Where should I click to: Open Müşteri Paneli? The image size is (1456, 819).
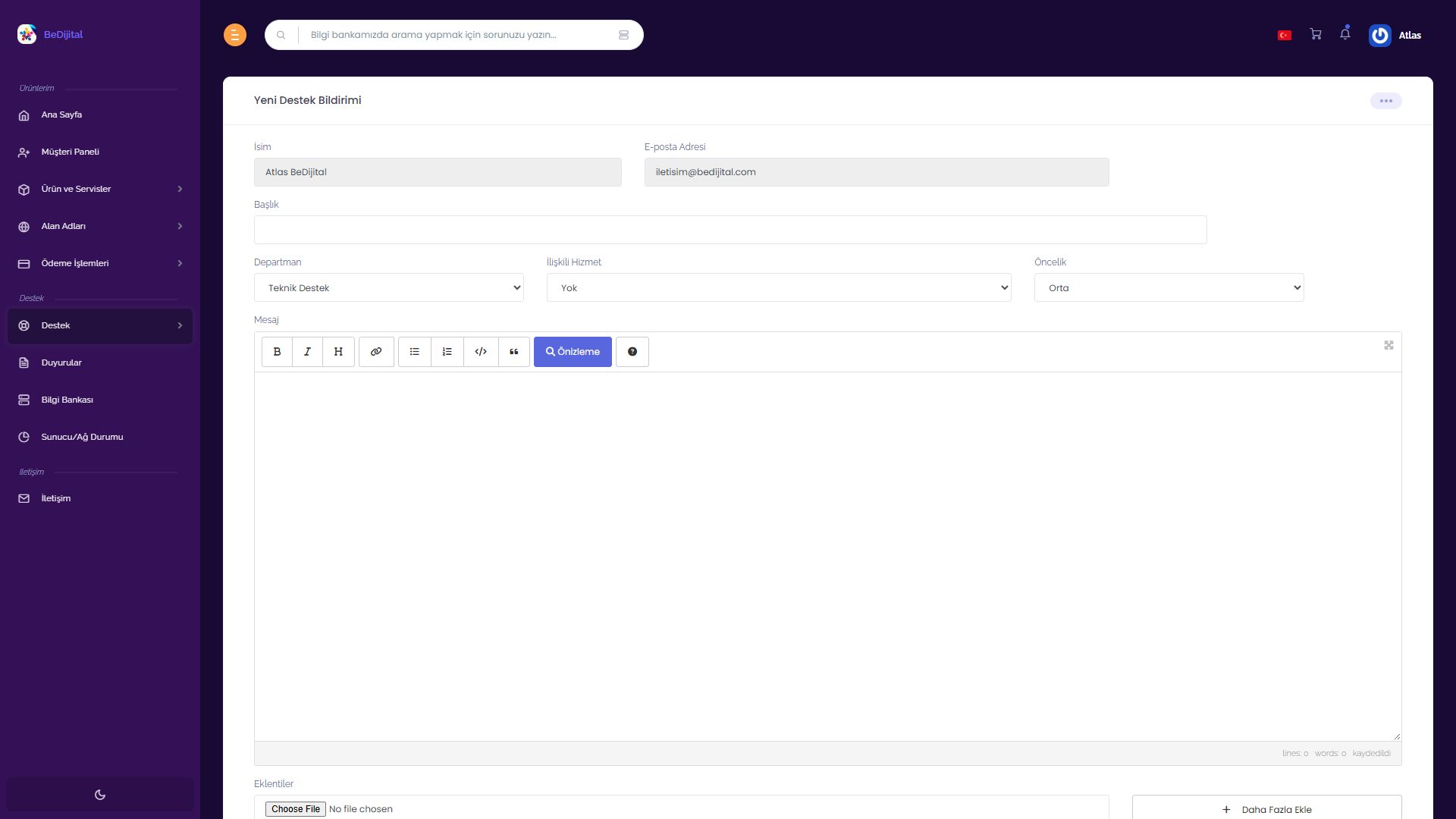(x=100, y=152)
